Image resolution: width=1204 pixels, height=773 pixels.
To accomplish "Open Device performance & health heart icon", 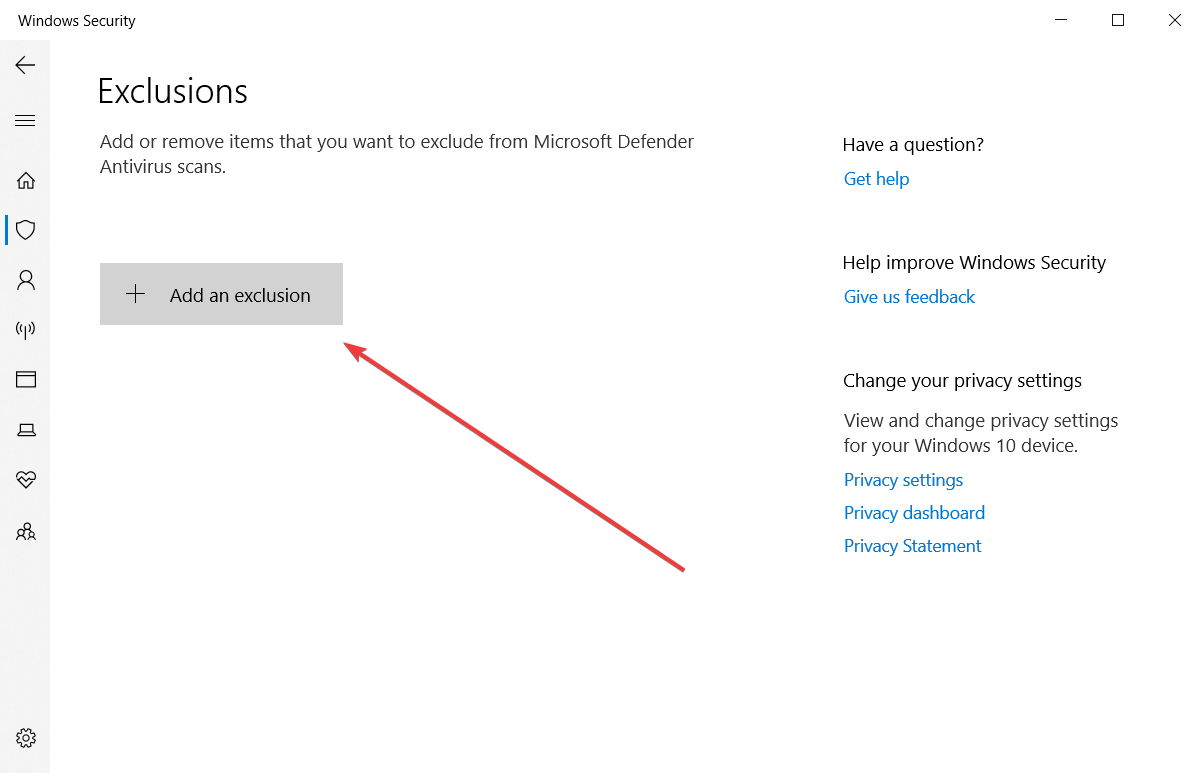I will 26,480.
